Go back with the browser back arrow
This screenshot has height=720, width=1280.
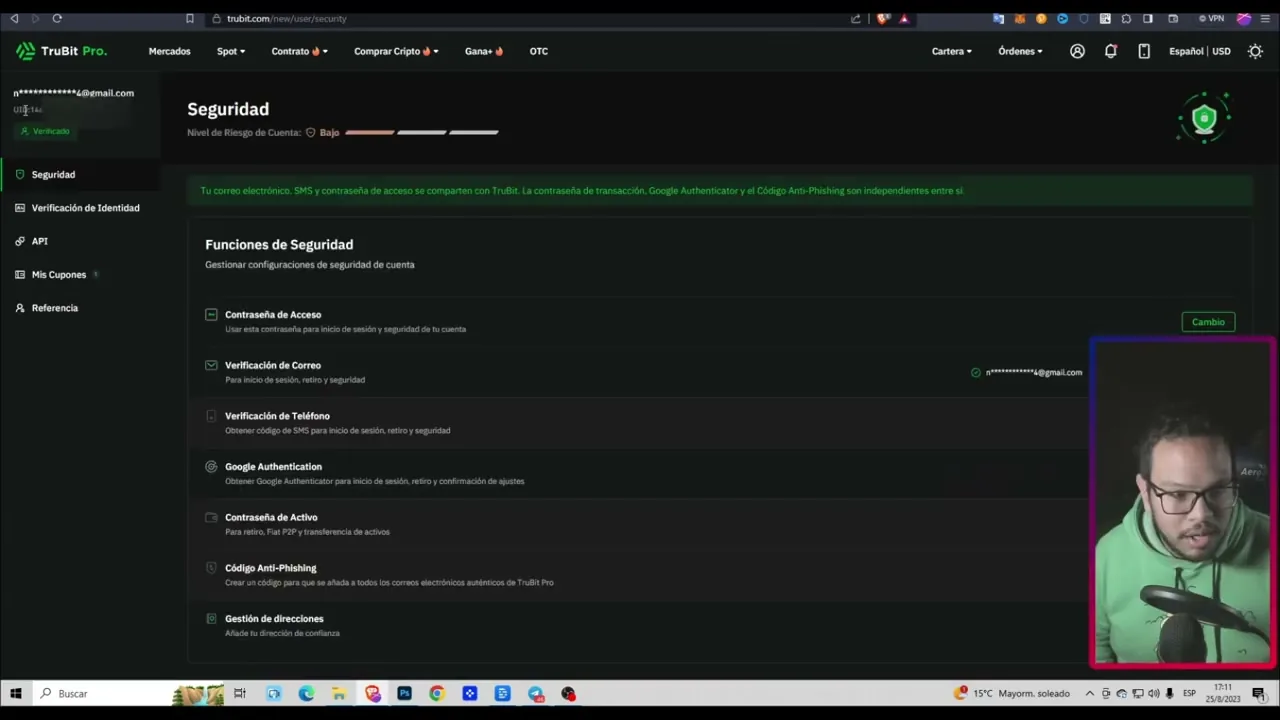(14, 18)
